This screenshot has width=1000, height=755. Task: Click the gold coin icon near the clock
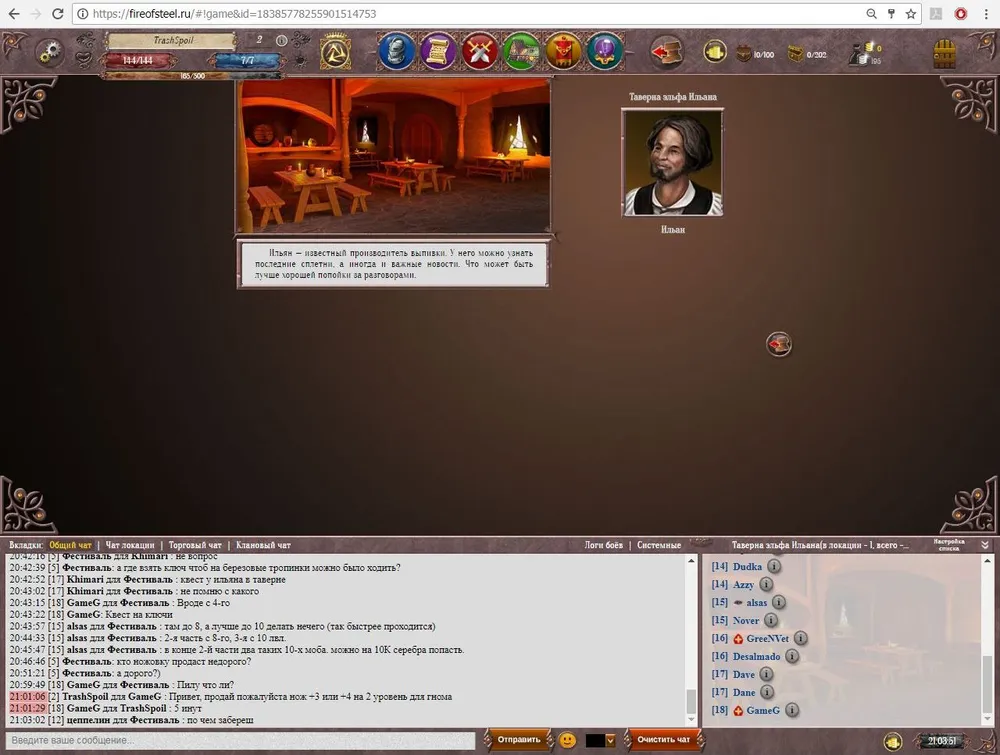(x=893, y=742)
